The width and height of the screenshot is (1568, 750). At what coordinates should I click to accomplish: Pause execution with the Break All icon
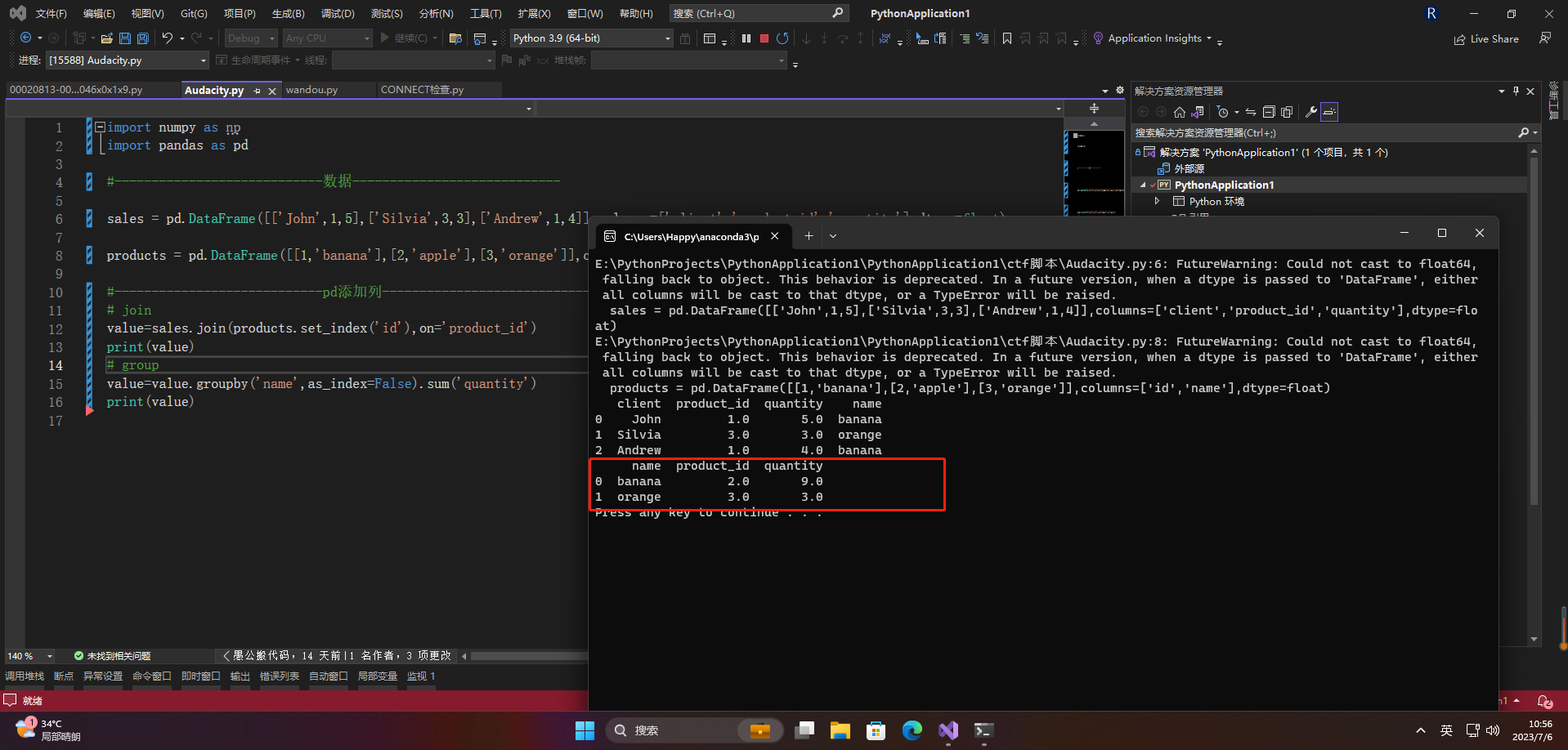(x=746, y=38)
